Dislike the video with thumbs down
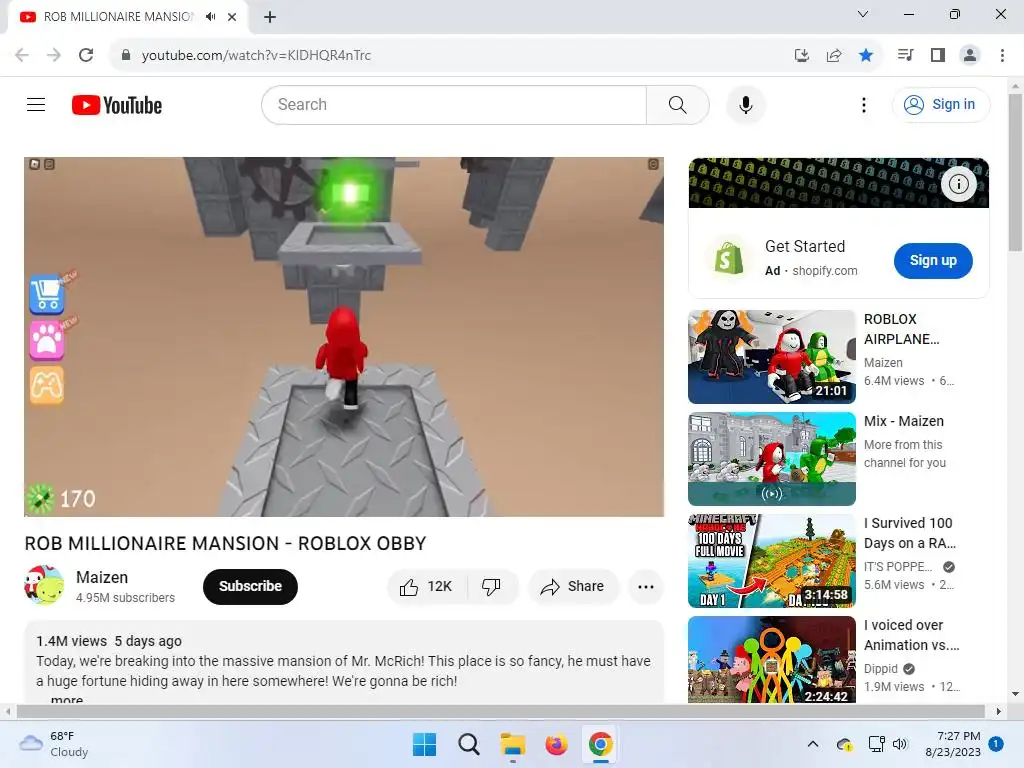Screen dimensions: 1024x768 [491, 586]
